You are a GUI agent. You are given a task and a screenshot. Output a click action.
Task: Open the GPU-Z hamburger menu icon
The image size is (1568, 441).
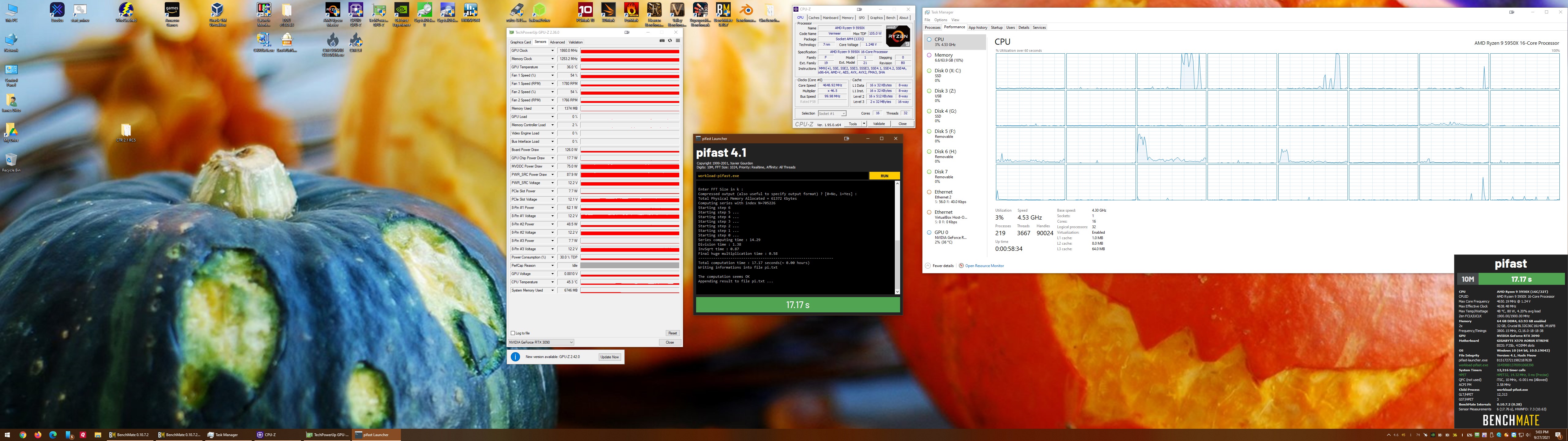(677, 41)
